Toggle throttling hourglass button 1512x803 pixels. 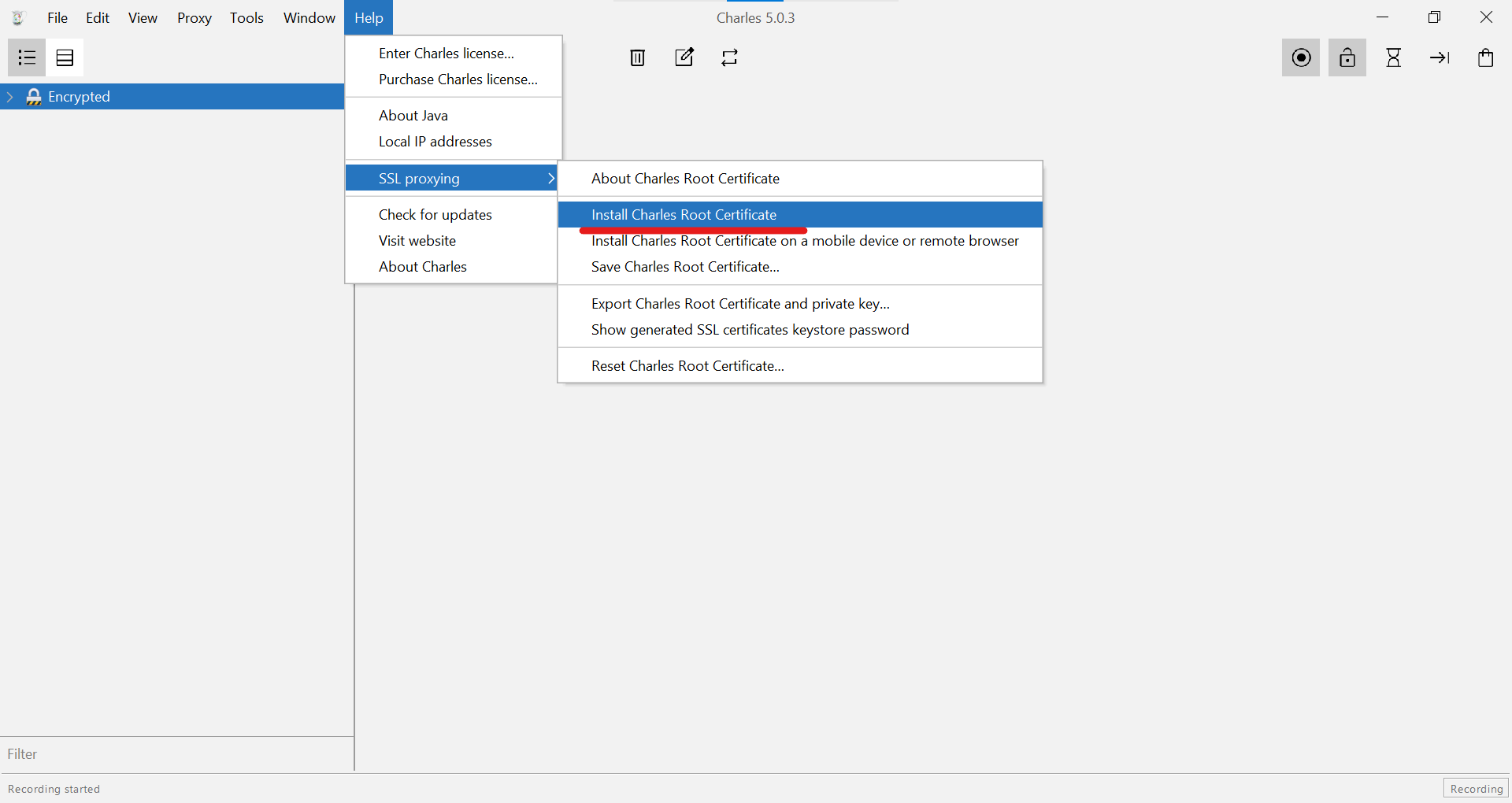click(1393, 57)
